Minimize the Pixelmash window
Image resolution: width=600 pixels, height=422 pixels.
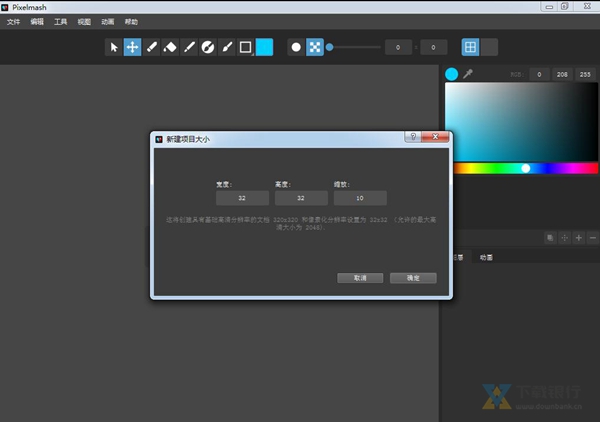pyautogui.click(x=549, y=7)
